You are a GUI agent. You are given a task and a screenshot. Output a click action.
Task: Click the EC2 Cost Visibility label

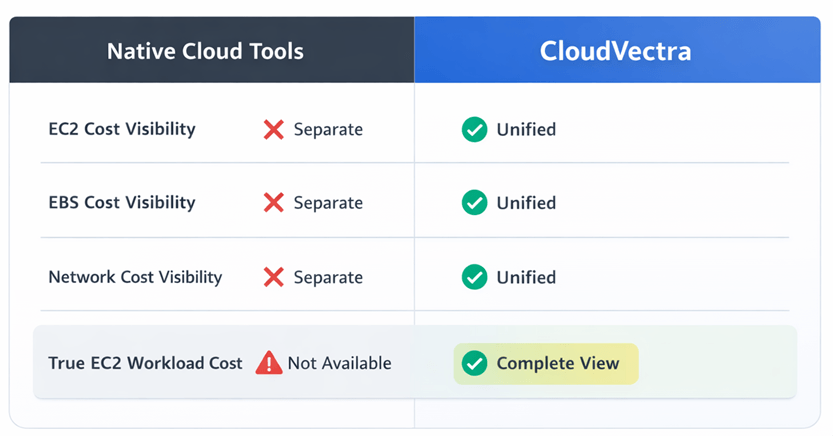[x=122, y=129]
